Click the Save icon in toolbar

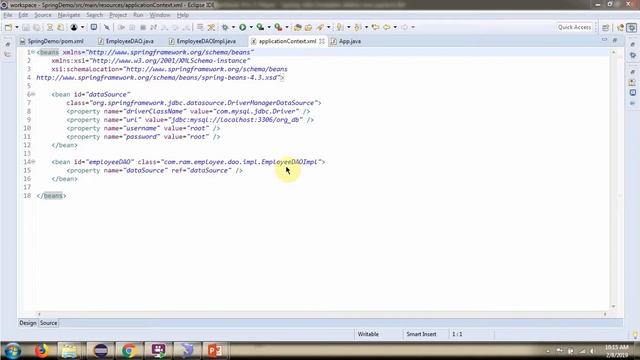(x=26, y=27)
